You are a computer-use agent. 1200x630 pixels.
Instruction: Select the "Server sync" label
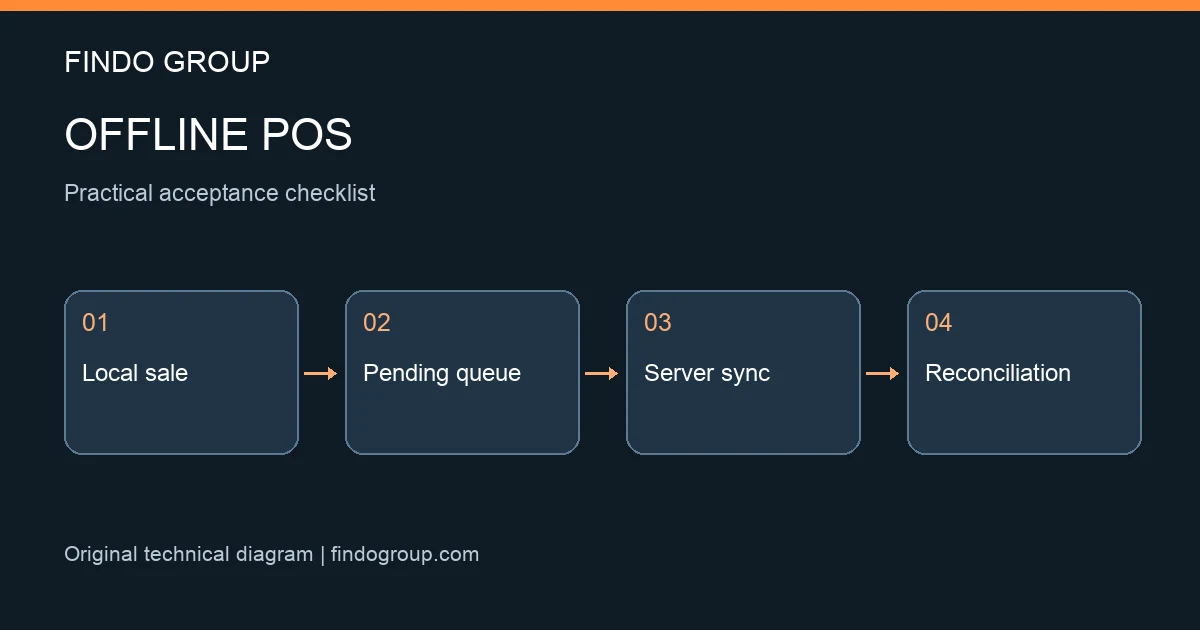tap(707, 373)
